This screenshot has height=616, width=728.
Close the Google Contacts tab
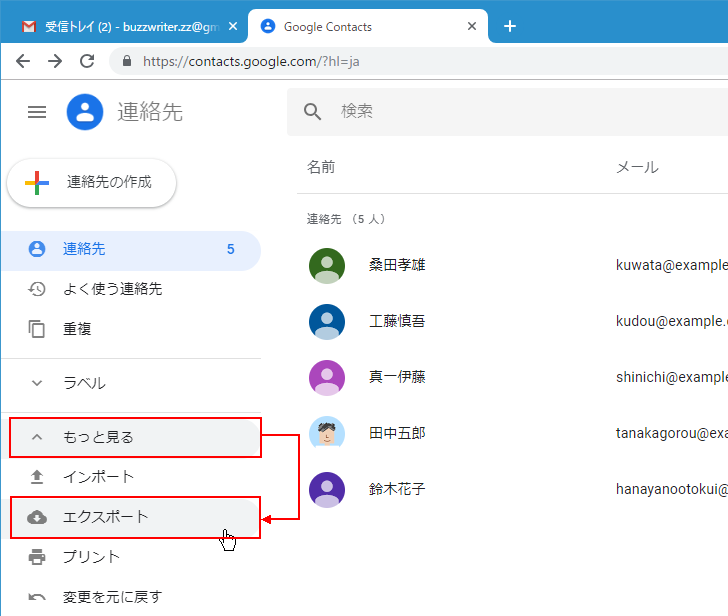(x=472, y=26)
